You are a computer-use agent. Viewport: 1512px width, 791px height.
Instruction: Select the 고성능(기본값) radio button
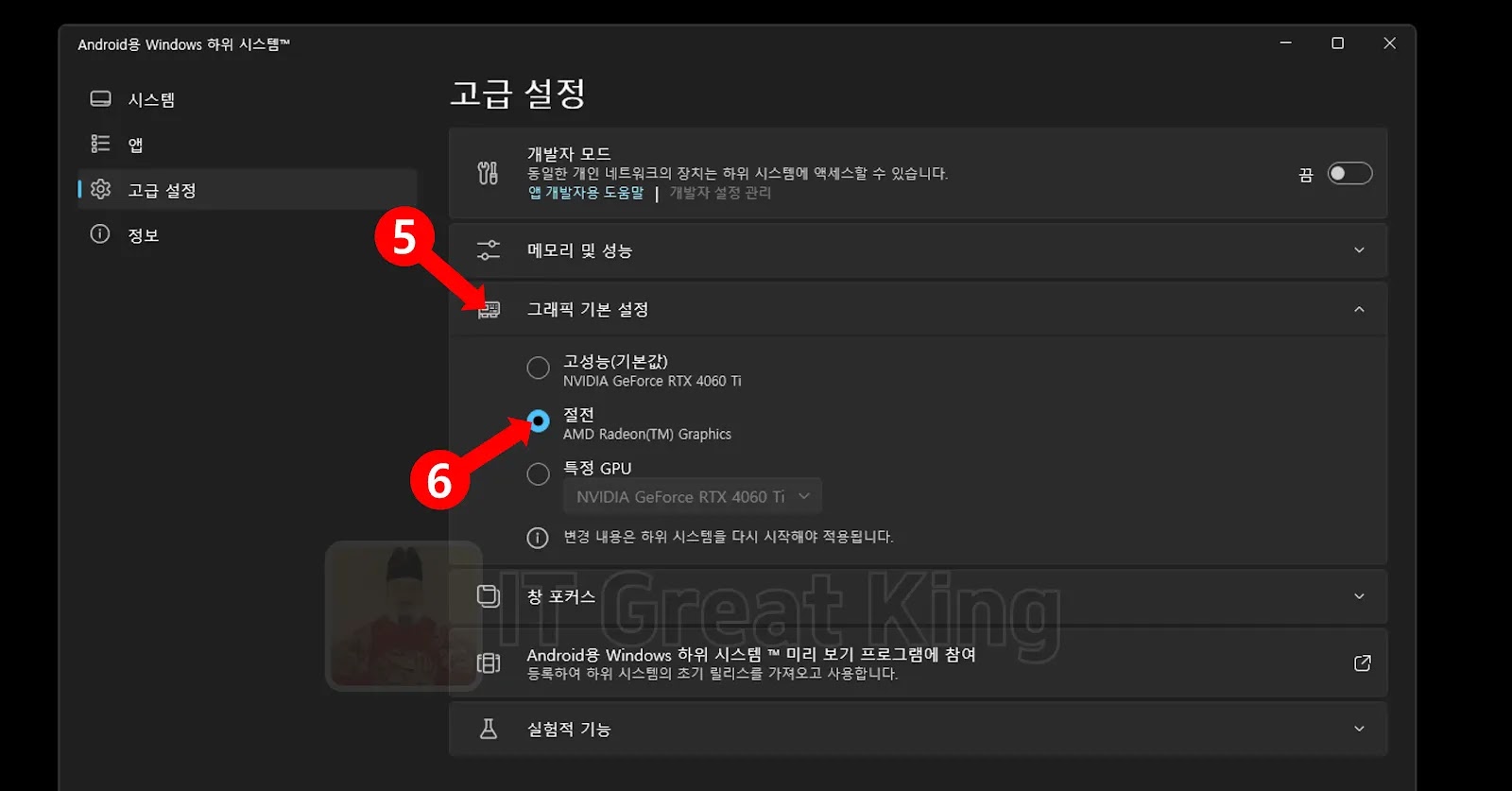(538, 368)
